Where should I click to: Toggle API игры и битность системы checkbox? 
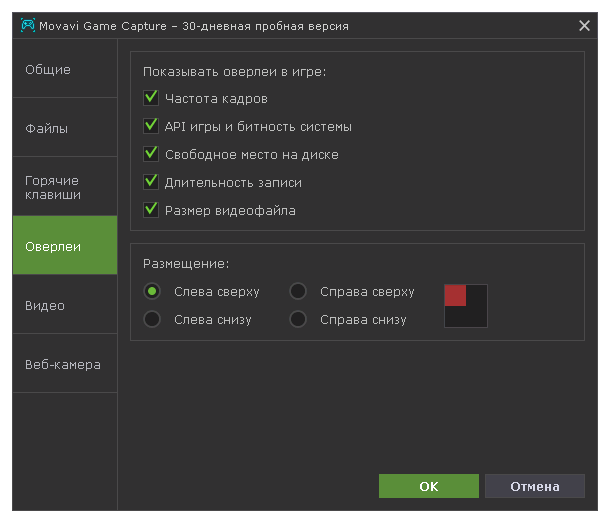(152, 126)
